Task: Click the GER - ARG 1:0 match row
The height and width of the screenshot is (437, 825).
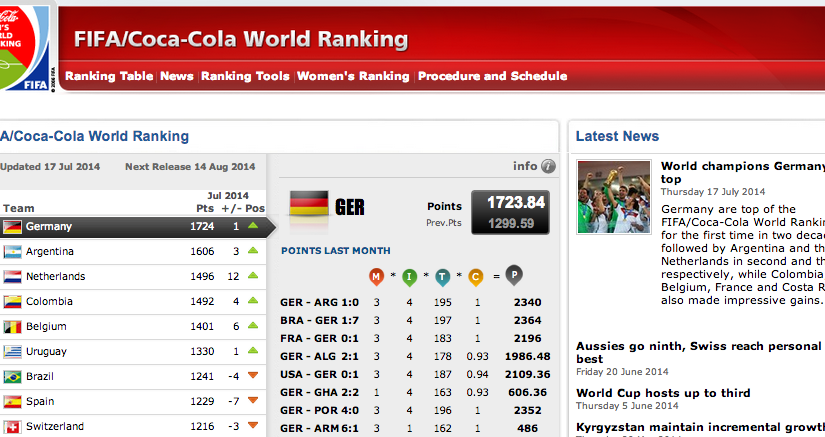Action: click(x=416, y=303)
